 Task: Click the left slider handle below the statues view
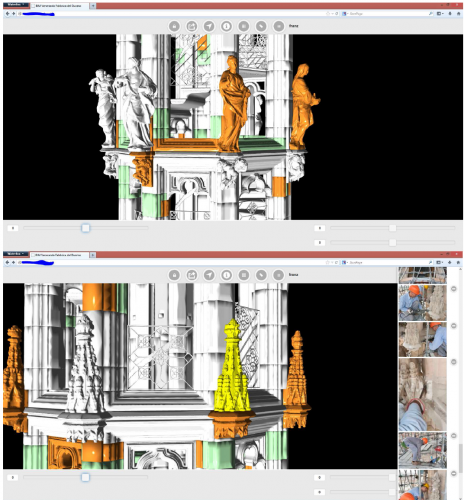point(86,228)
